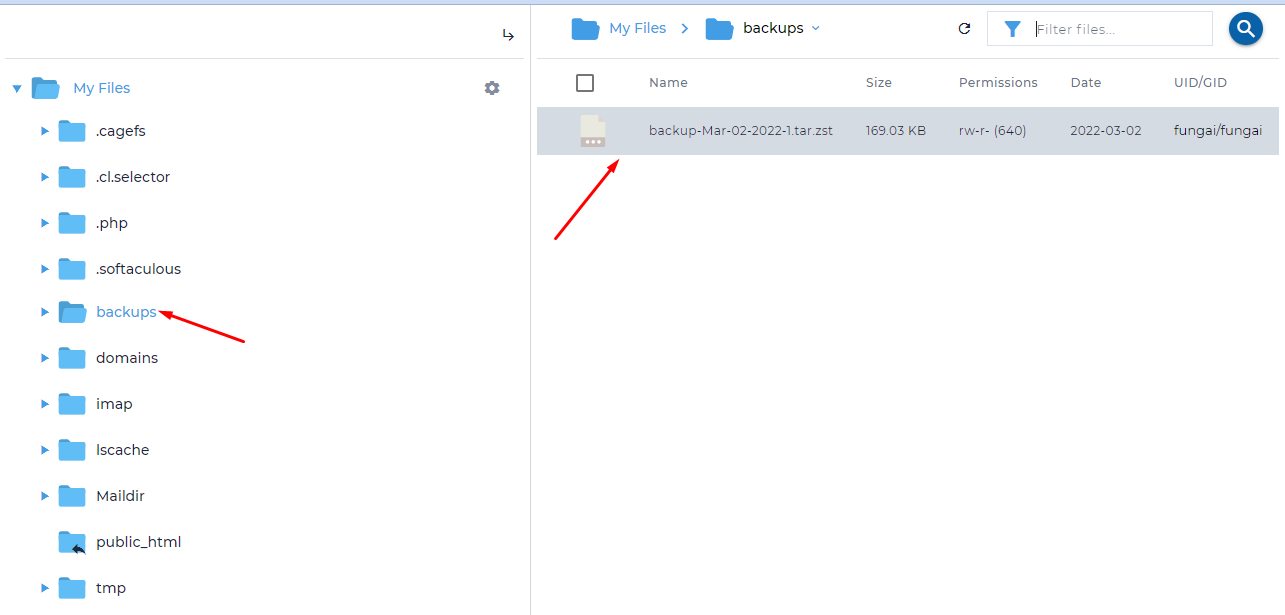This screenshot has width=1285, height=615.
Task: Select the backup-Mar-02-2022-1.tar.zst row
Action: [740, 130]
